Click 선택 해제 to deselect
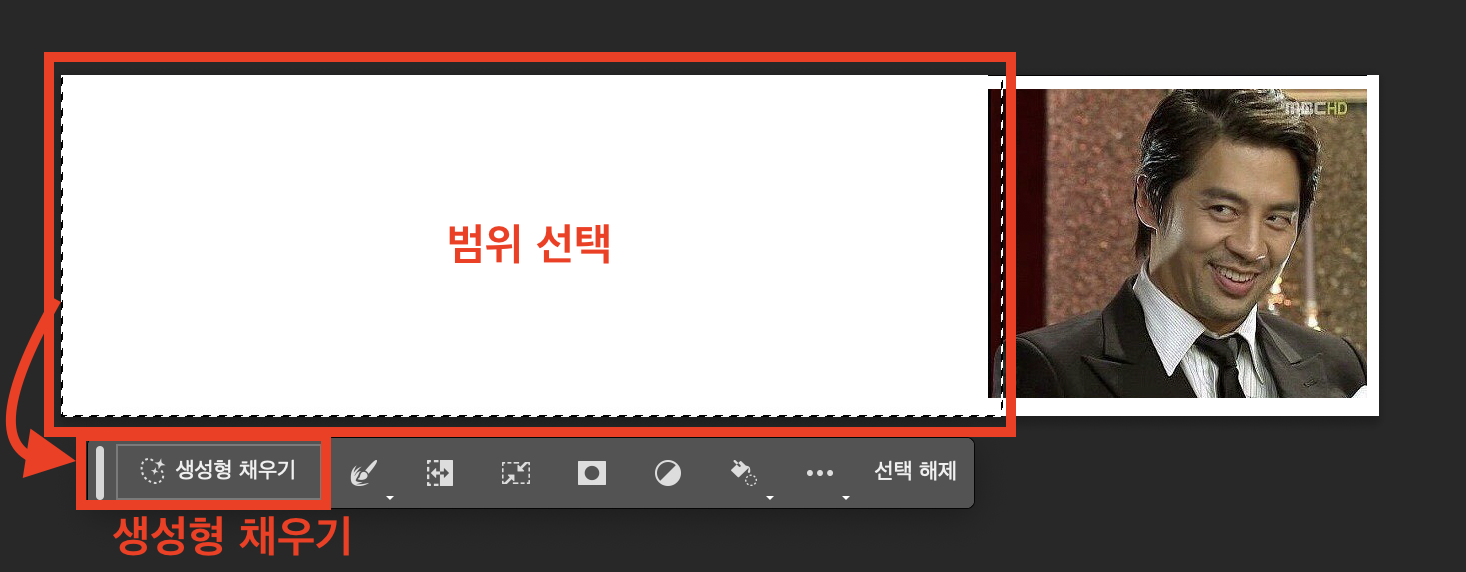The width and height of the screenshot is (1466, 572). 915,471
